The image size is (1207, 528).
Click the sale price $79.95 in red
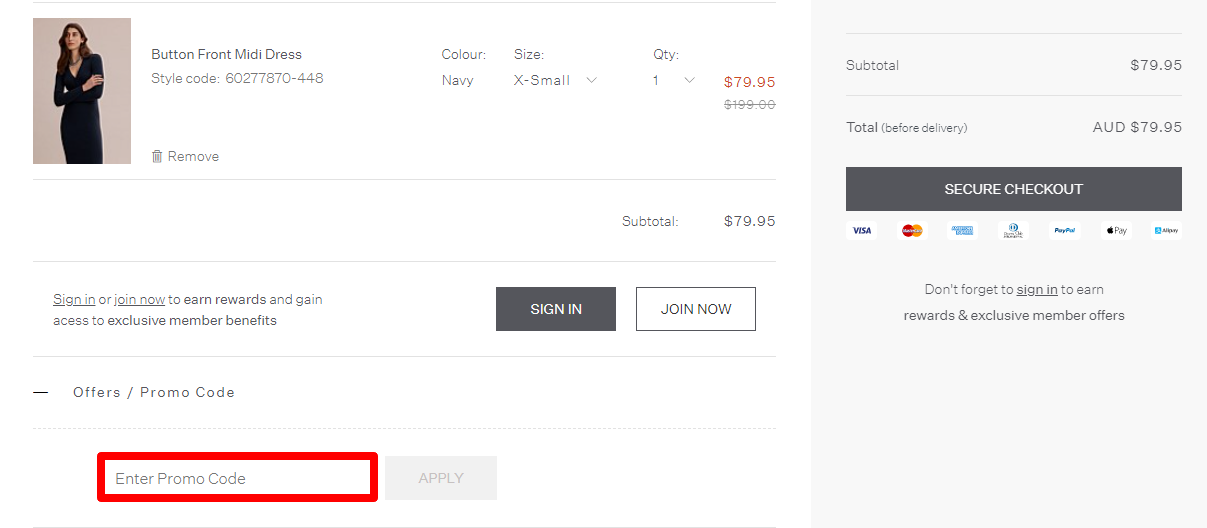pyautogui.click(x=750, y=82)
